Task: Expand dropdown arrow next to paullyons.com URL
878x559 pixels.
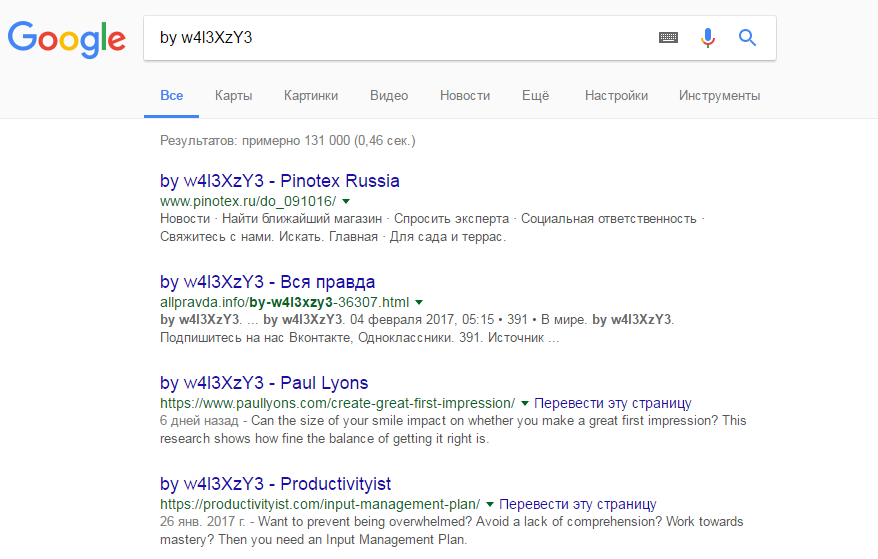Action: [x=525, y=403]
